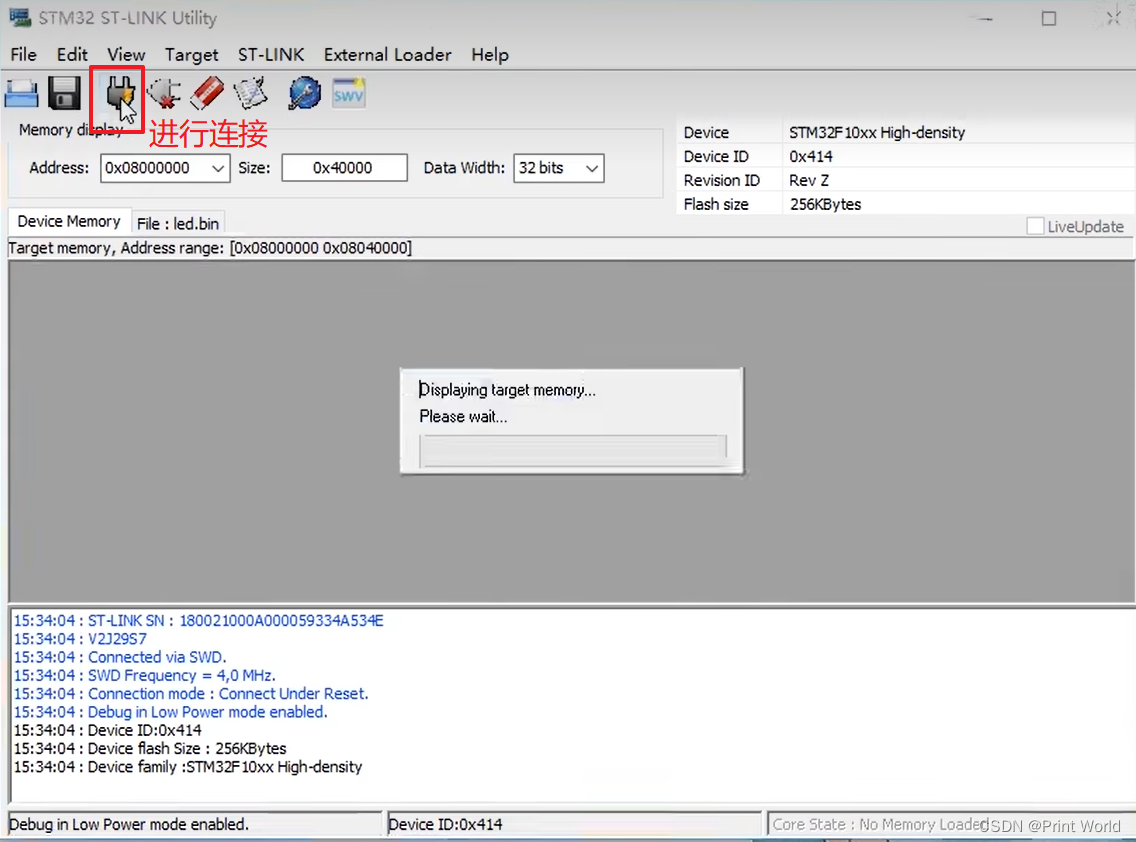The width and height of the screenshot is (1136, 842).
Task: Click the status bar Core State entry
Action: point(949,824)
